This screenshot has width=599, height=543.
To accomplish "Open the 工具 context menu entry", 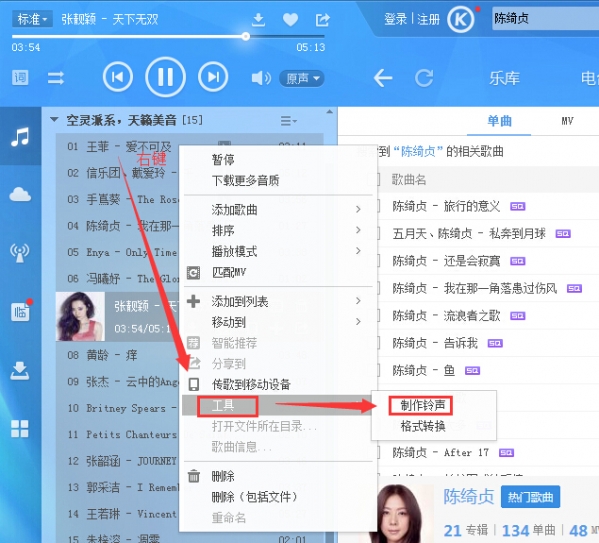I will (278, 405).
